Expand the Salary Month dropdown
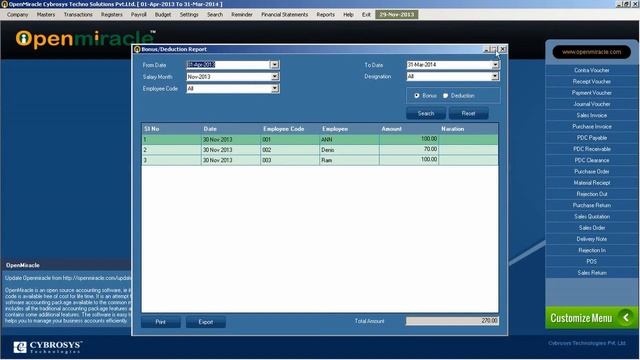 tap(274, 76)
